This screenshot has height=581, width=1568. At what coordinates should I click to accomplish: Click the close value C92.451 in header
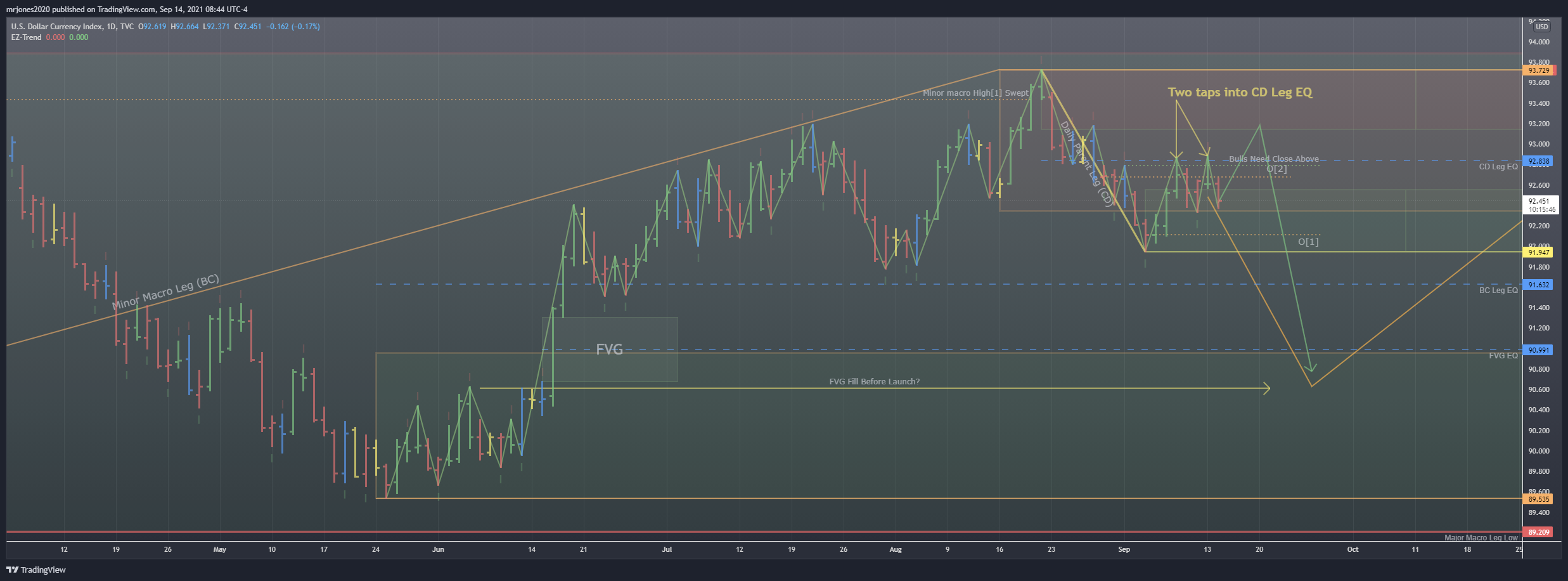248,27
